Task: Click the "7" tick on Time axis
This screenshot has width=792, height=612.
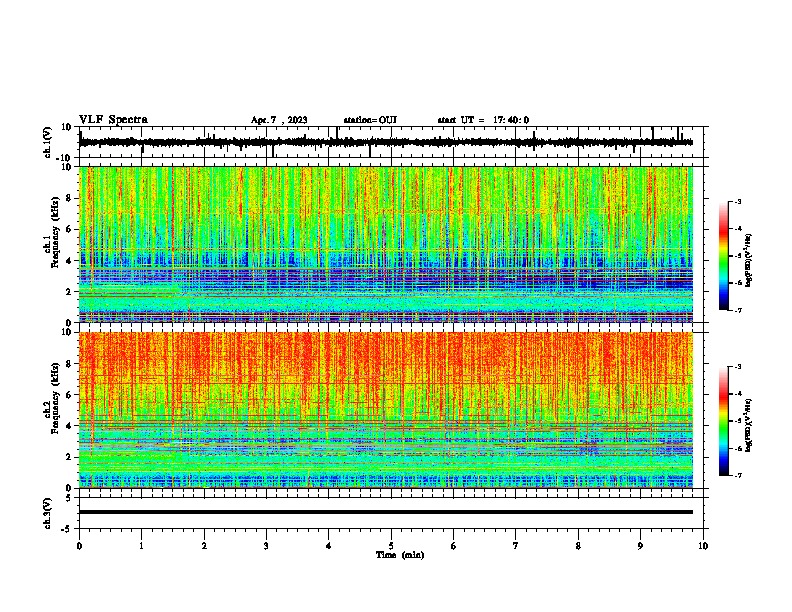Action: [x=516, y=546]
